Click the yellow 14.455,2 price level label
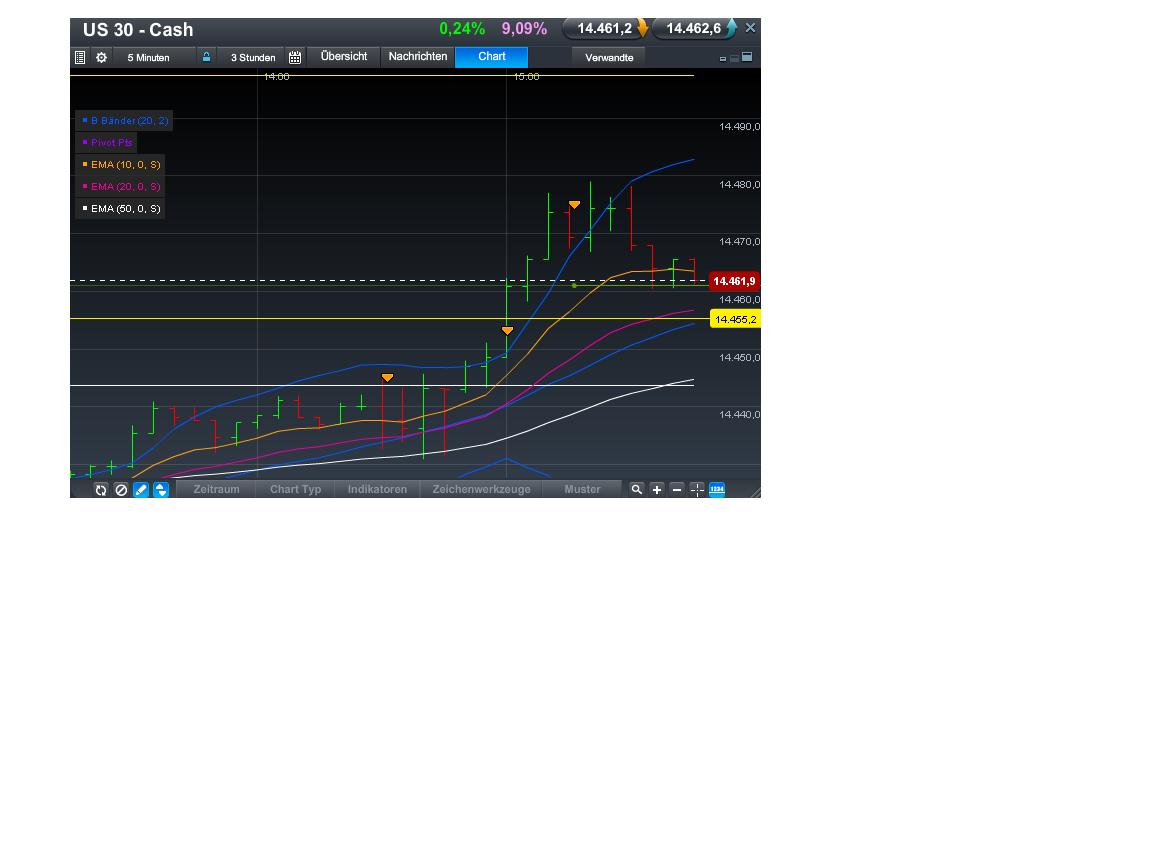The image size is (1152, 864). coord(735,320)
